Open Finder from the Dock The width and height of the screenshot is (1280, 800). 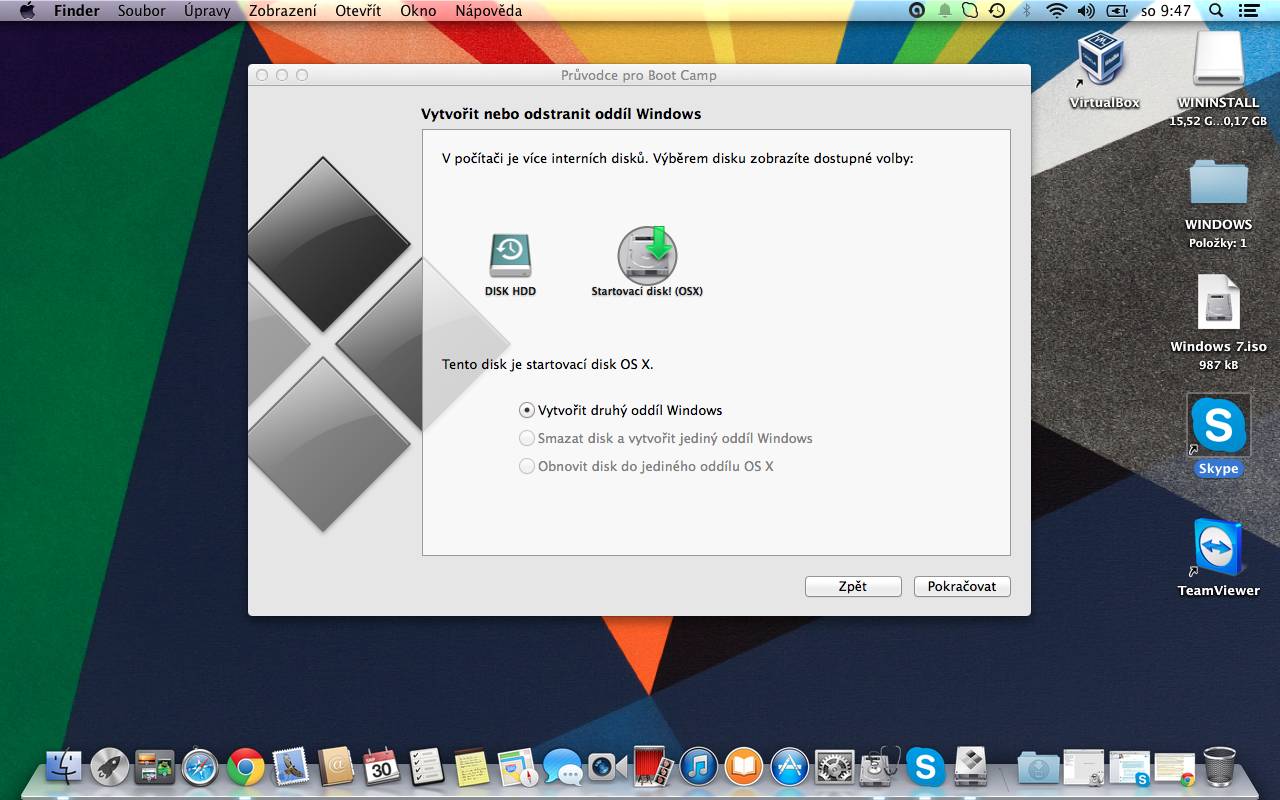coord(64,767)
